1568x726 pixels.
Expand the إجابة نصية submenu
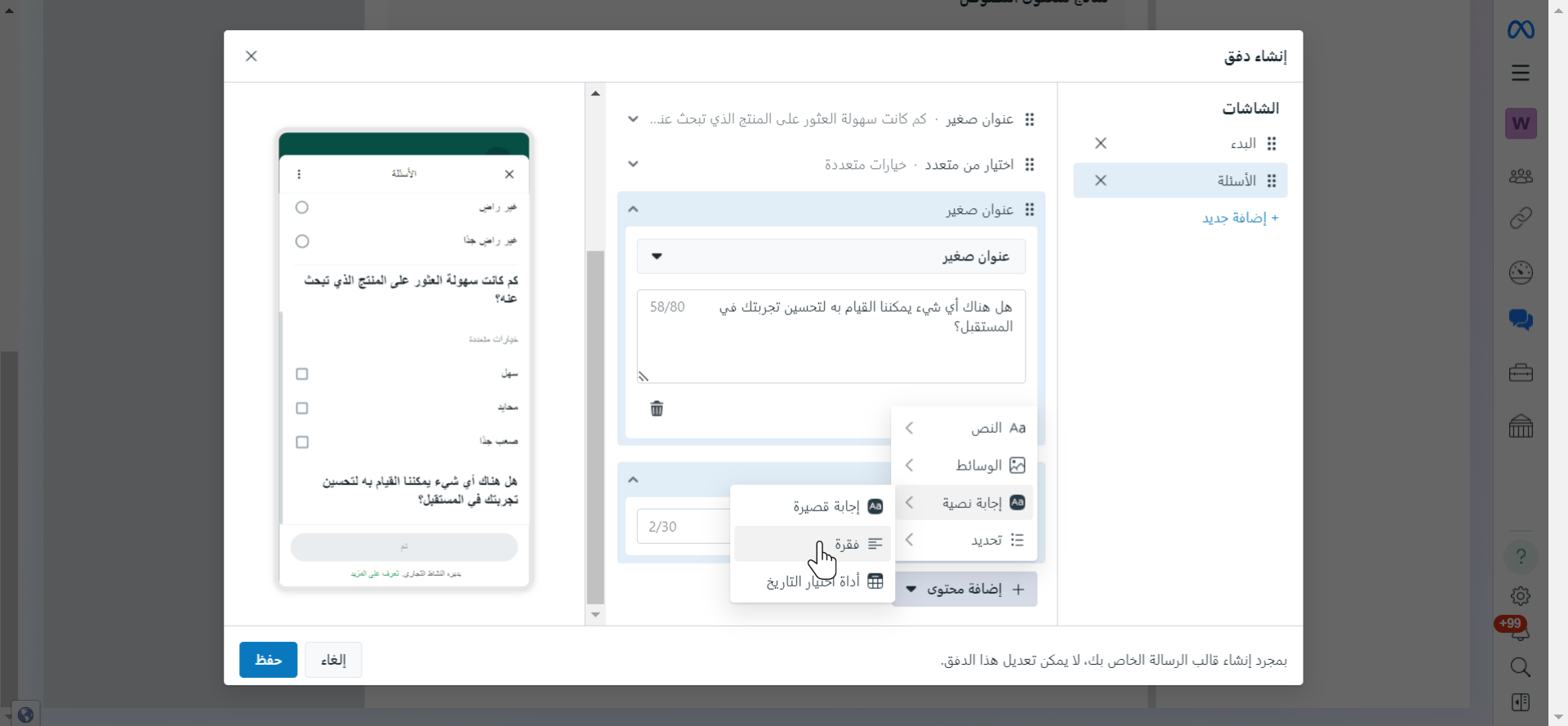(964, 503)
